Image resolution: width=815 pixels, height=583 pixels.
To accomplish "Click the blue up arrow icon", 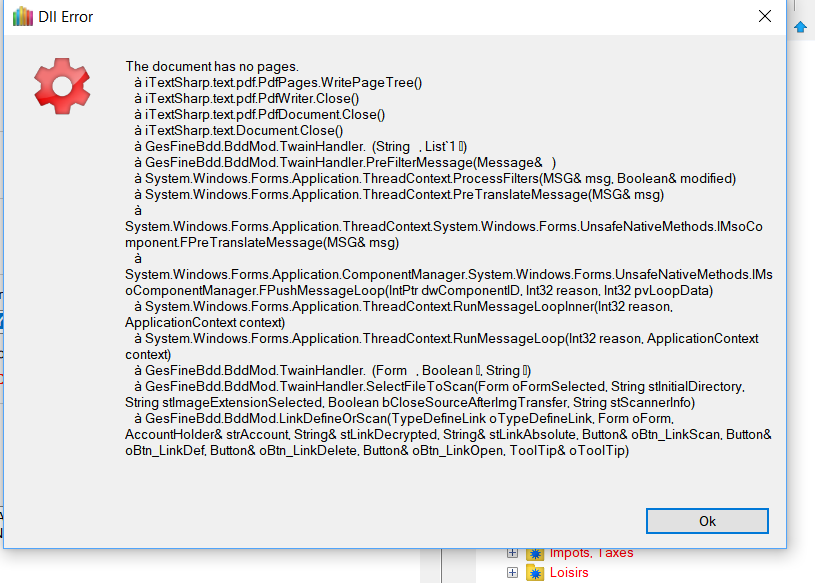I will (800, 27).
